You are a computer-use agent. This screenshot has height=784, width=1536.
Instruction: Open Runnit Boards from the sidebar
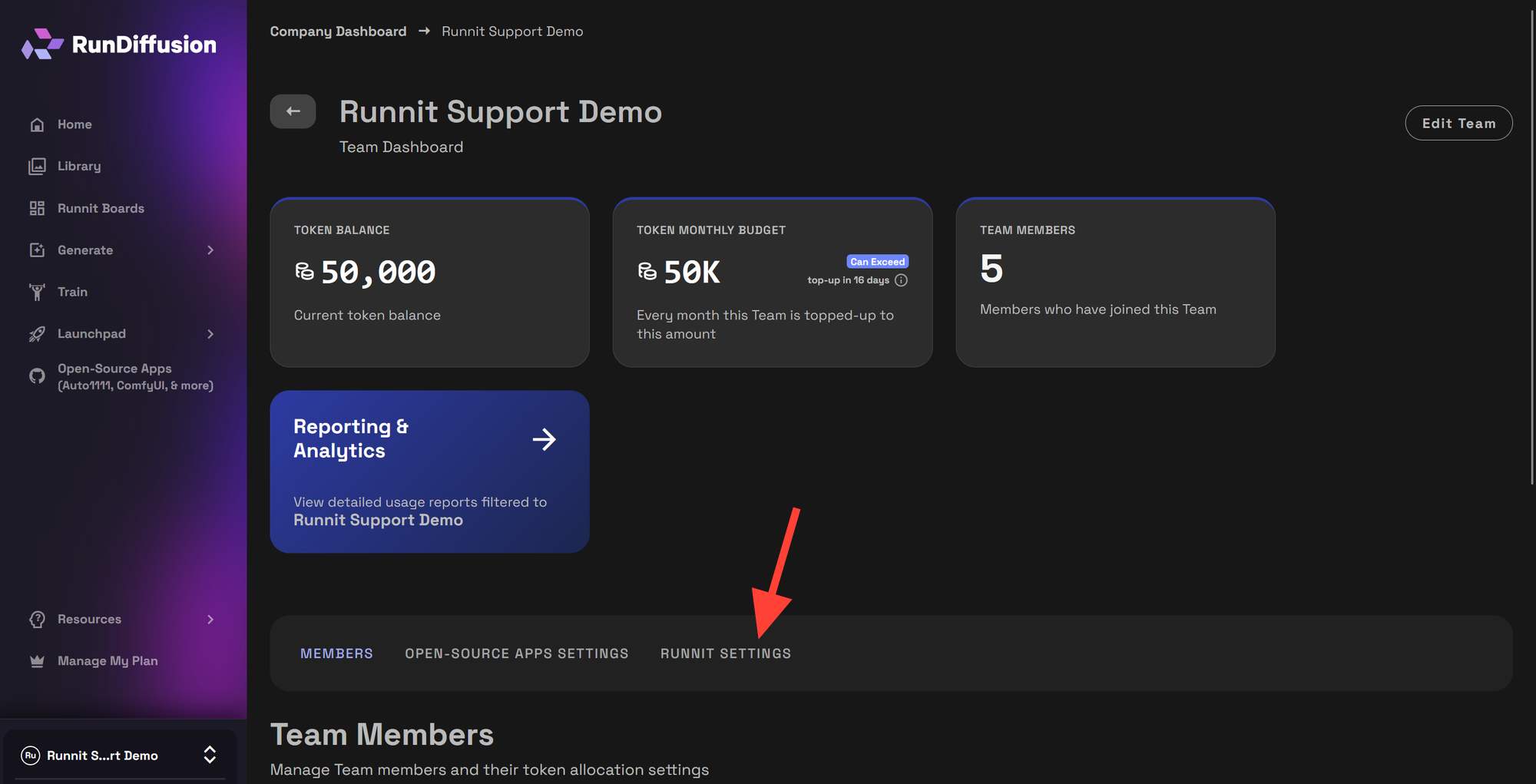101,208
